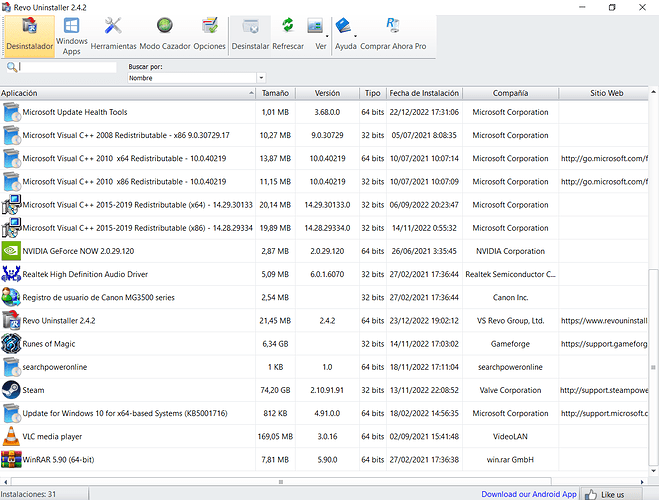The image size is (659, 500).
Task: Select the WinRAR 5.90 icon
Action: (11, 459)
